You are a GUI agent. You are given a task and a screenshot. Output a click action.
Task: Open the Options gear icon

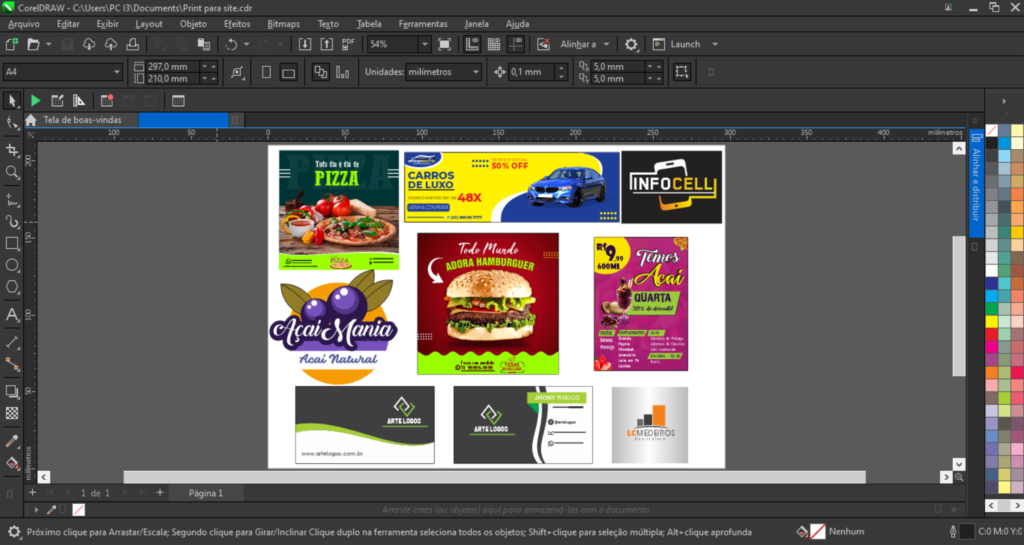(631, 44)
